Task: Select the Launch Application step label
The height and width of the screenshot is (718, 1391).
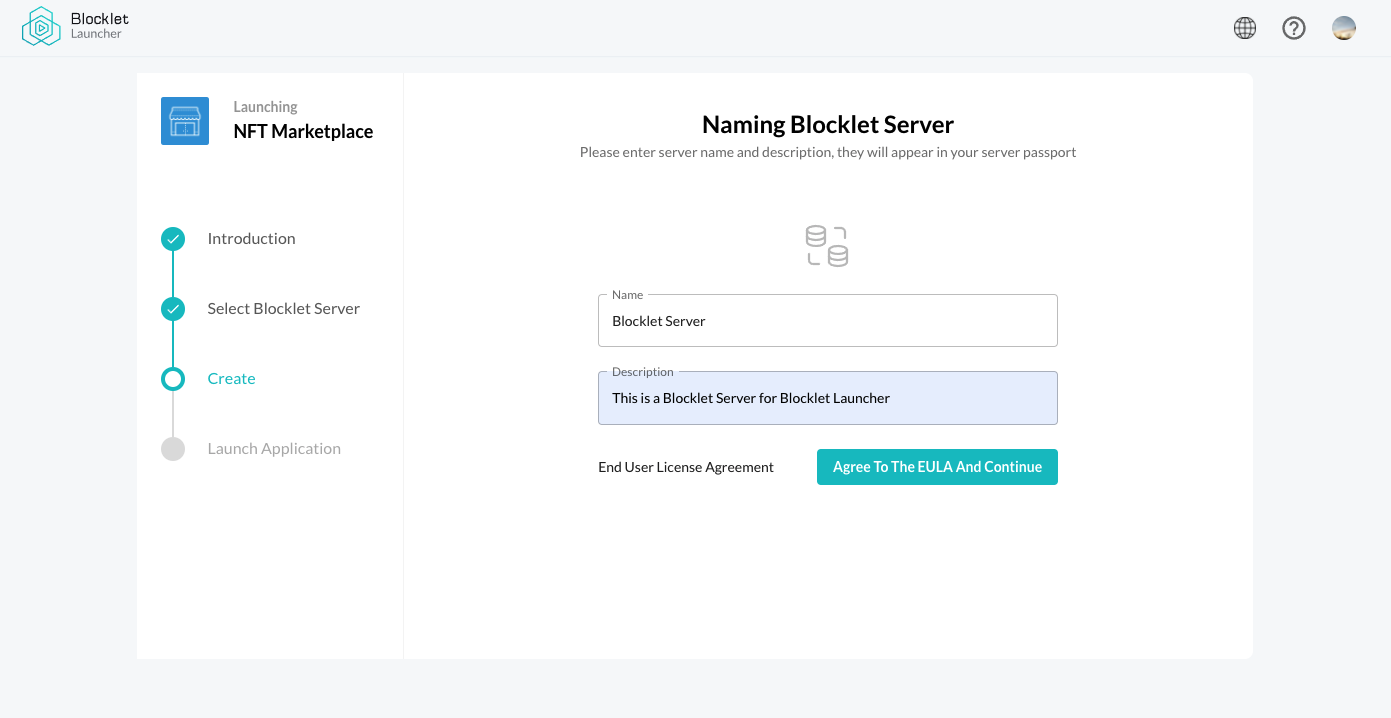Action: point(274,449)
